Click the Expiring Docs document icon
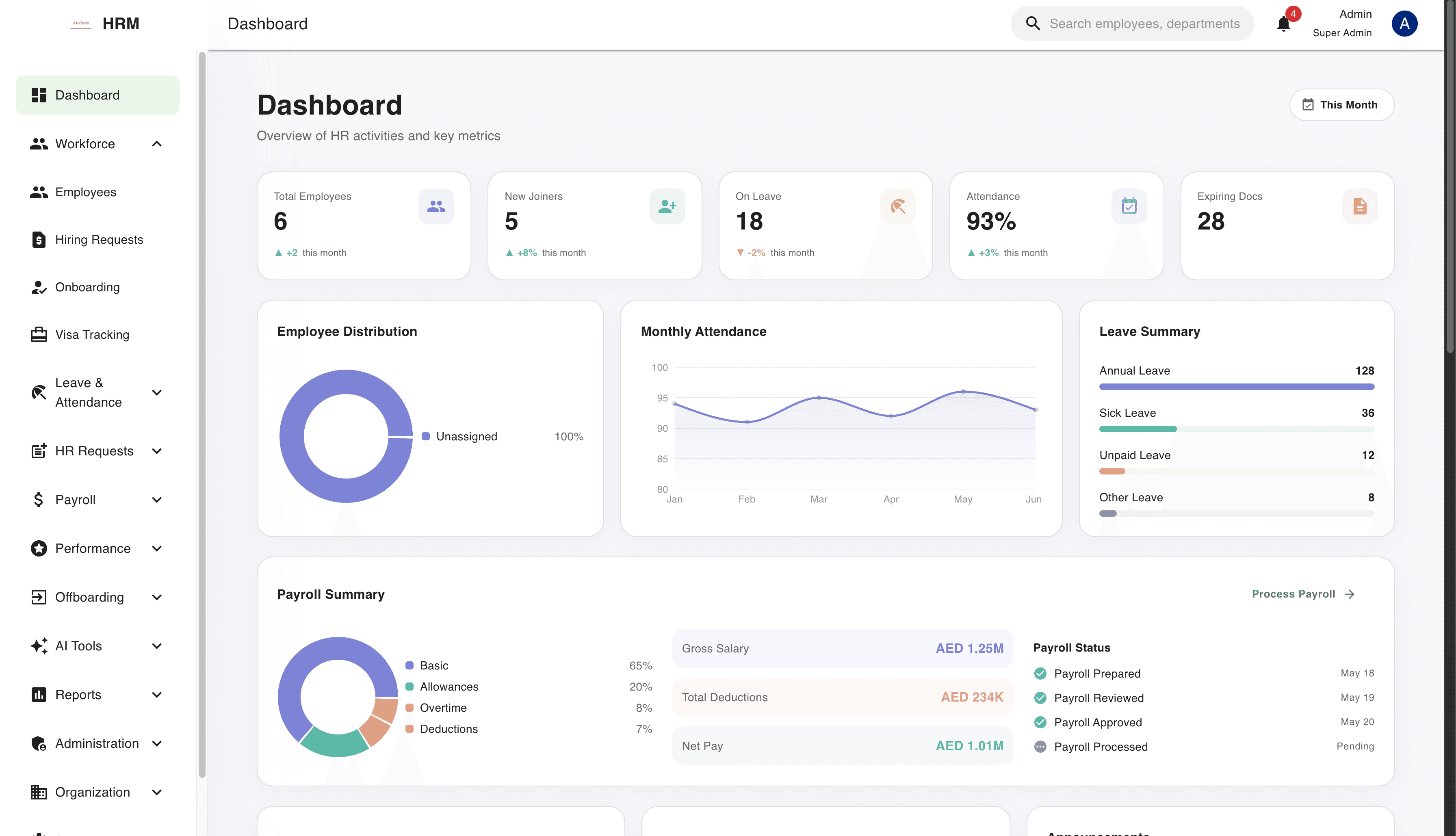The width and height of the screenshot is (1456, 836). (x=1360, y=206)
